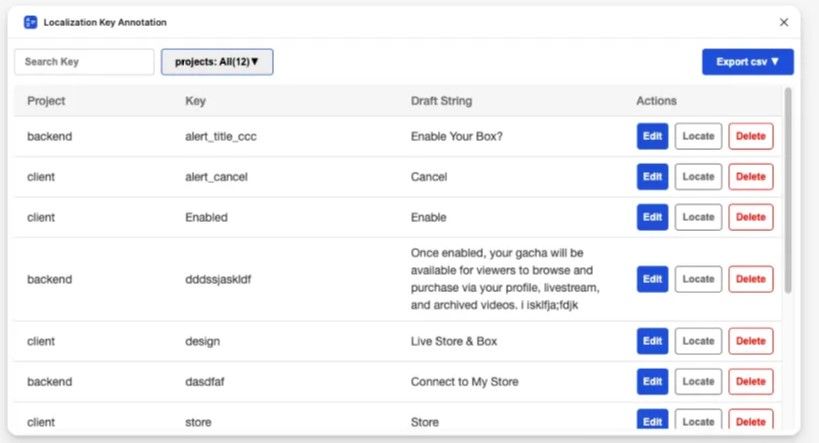The height and width of the screenshot is (443, 819).
Task: Edit the dasdfaf key entry
Action: point(652,381)
